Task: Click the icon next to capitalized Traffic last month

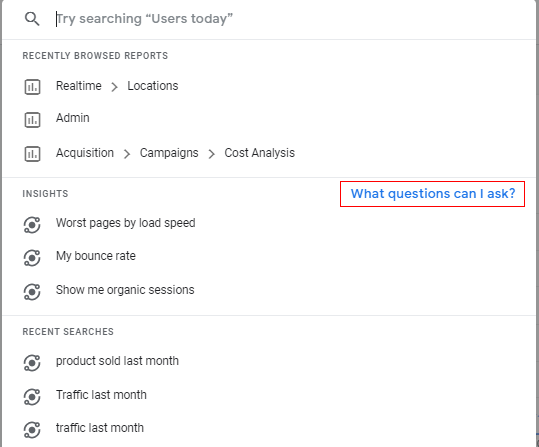Action: pos(32,396)
